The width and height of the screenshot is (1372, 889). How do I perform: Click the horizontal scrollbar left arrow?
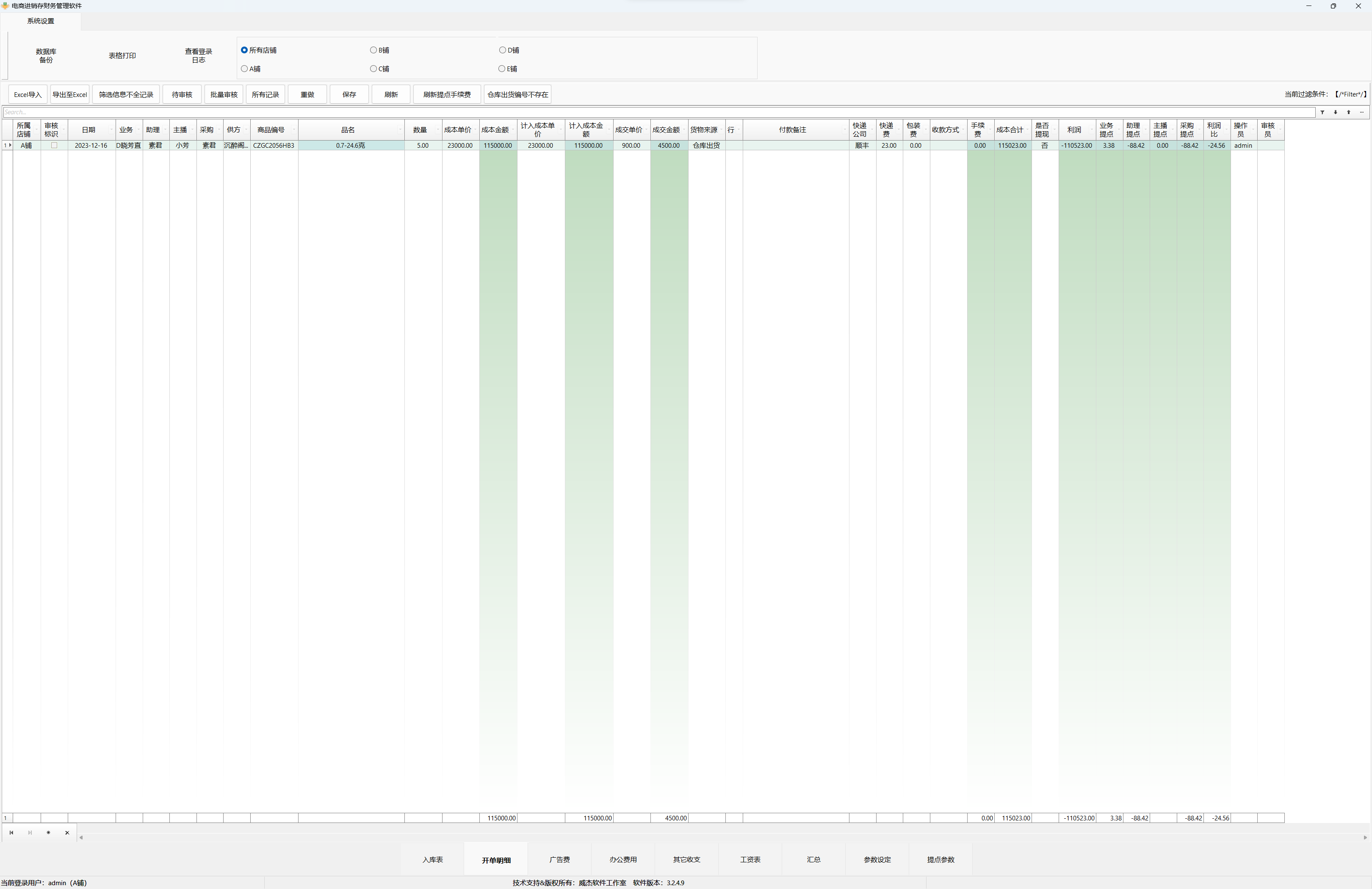coord(81,838)
